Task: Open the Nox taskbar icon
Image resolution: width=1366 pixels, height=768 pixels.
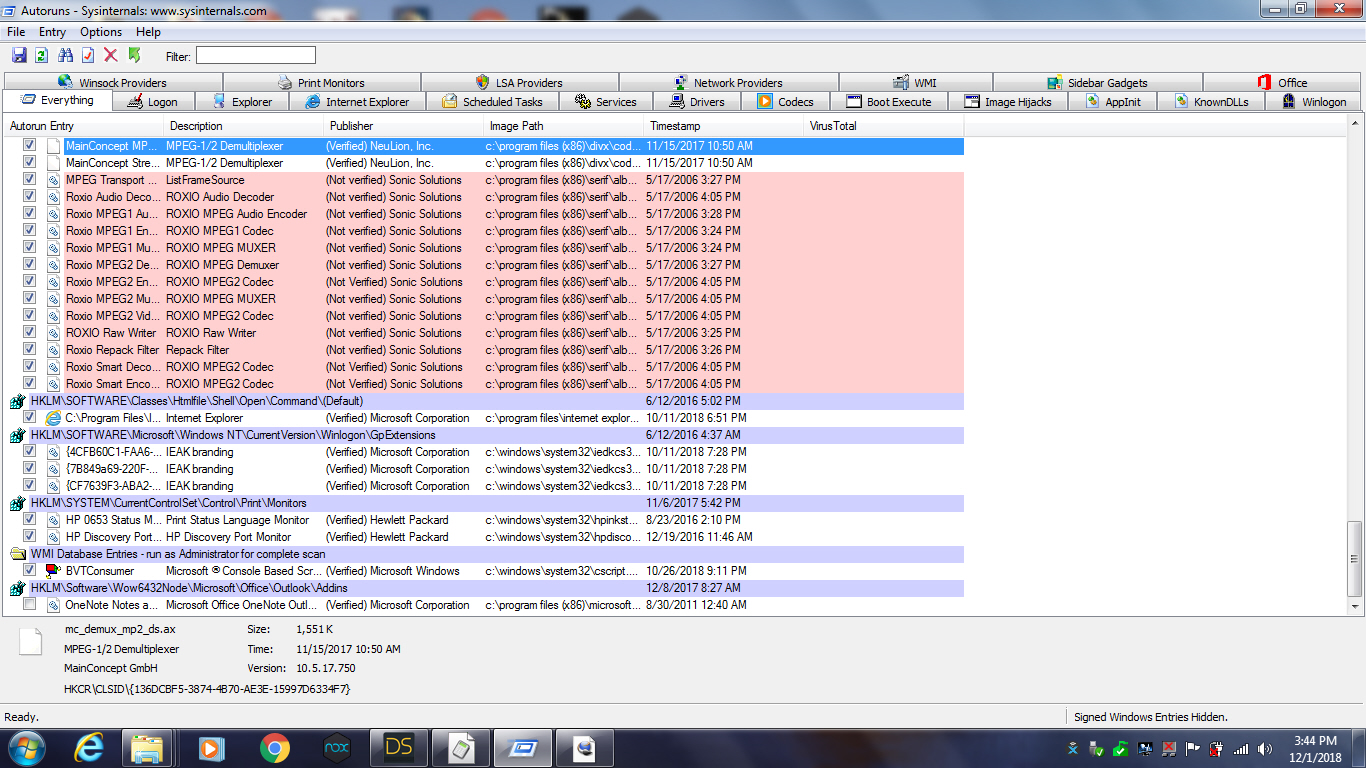Action: (336, 748)
